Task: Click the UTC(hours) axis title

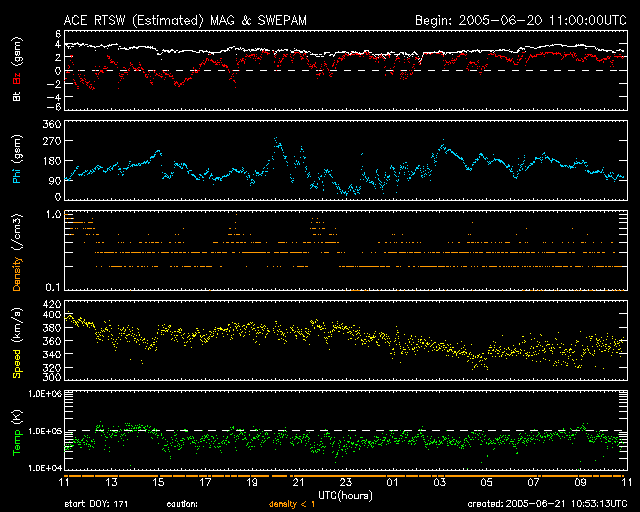Action: 345,494
